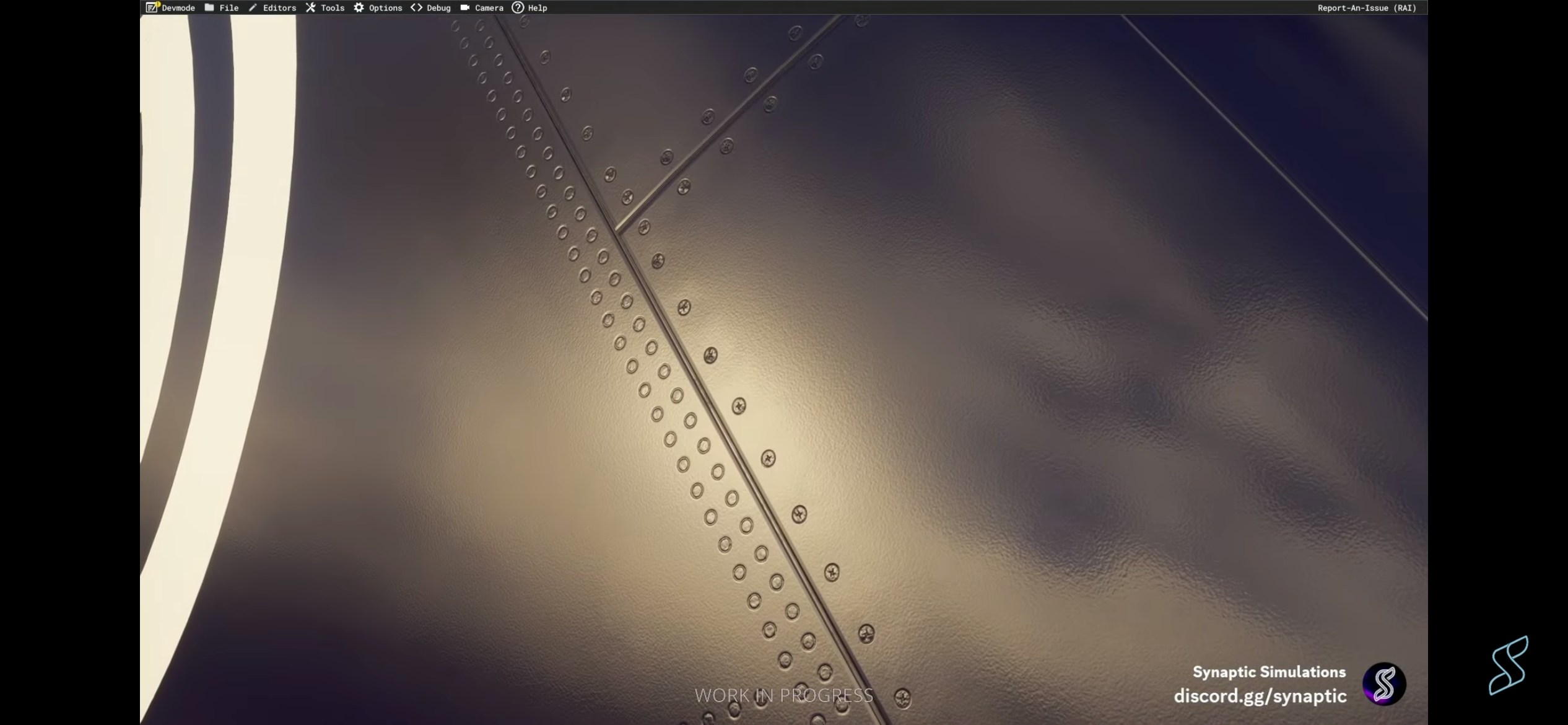
Task: Click the discord.gg/synaptic link
Action: click(1260, 696)
